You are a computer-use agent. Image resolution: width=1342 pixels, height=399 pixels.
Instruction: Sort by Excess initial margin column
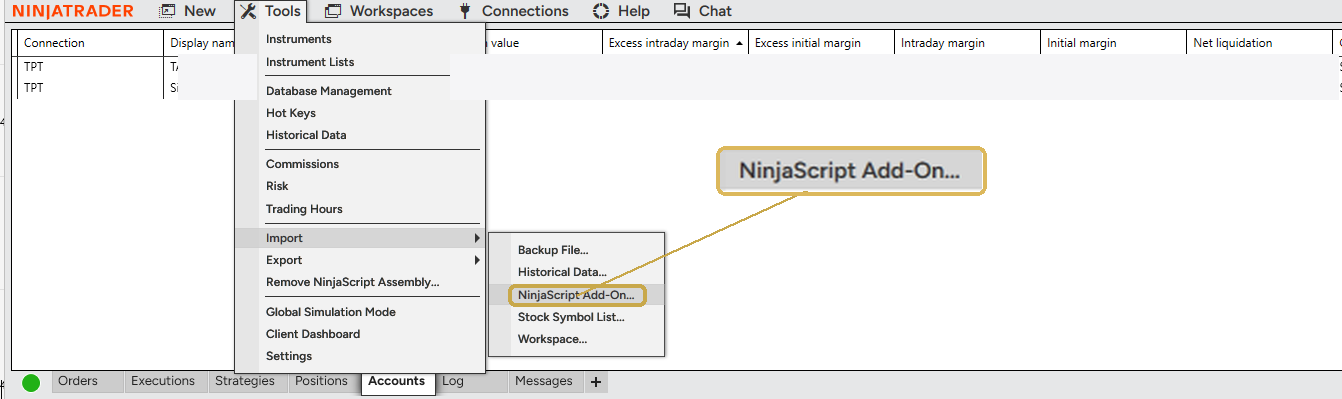pyautogui.click(x=821, y=43)
